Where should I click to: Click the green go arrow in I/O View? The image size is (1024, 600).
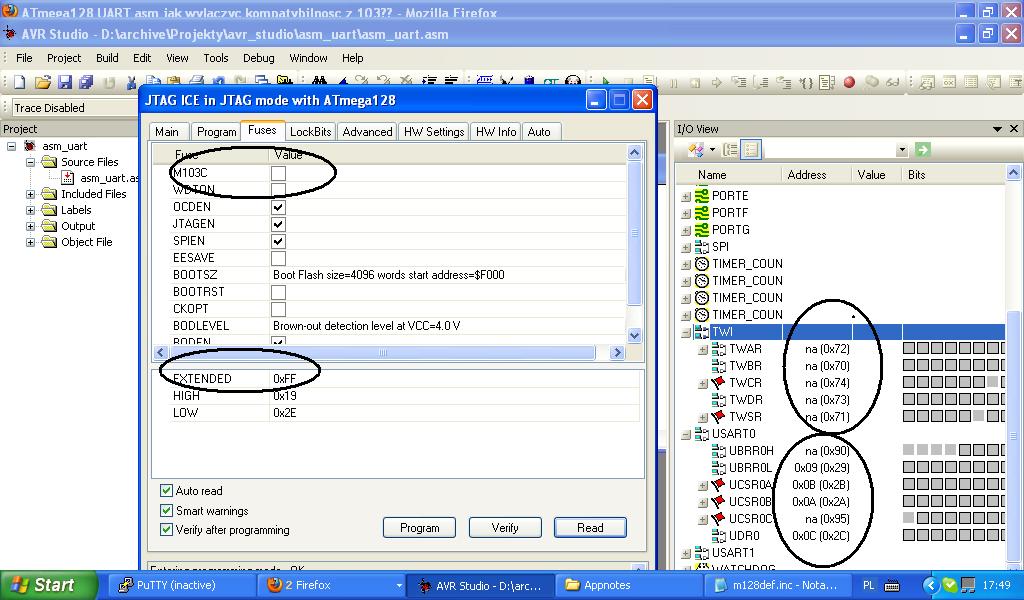922,150
